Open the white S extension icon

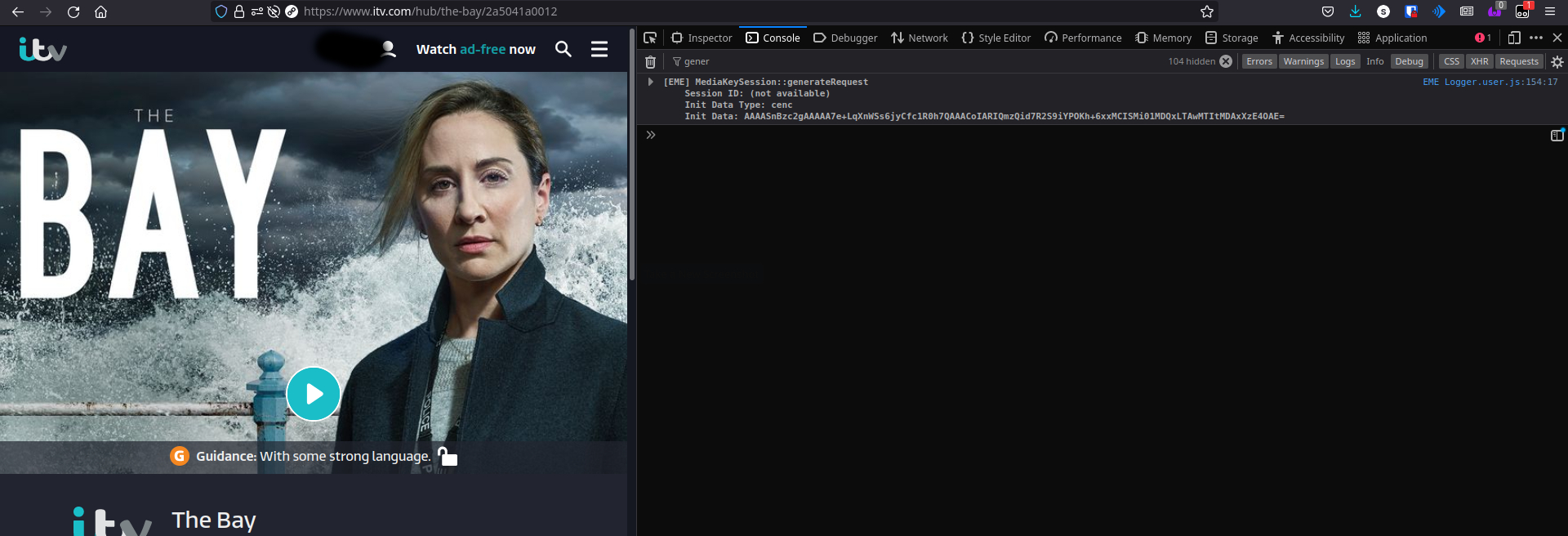pyautogui.click(x=1383, y=11)
